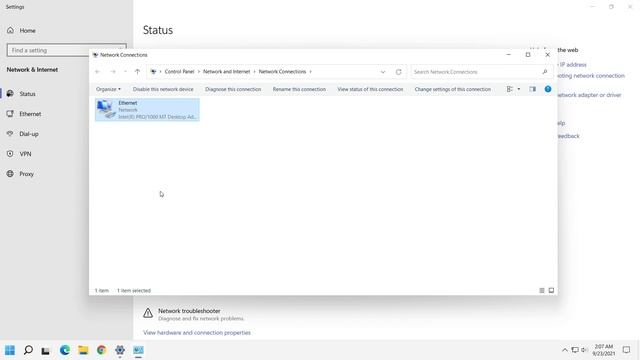
Task: Switch to Network Connections taskbar icon
Action: coord(138,350)
